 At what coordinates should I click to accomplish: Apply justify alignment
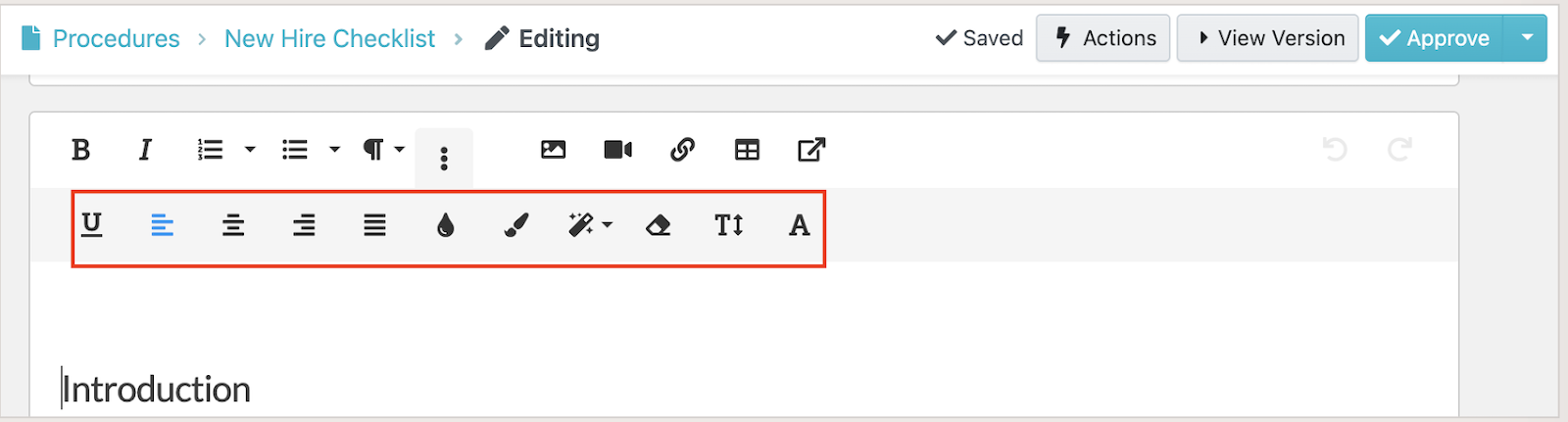click(374, 225)
